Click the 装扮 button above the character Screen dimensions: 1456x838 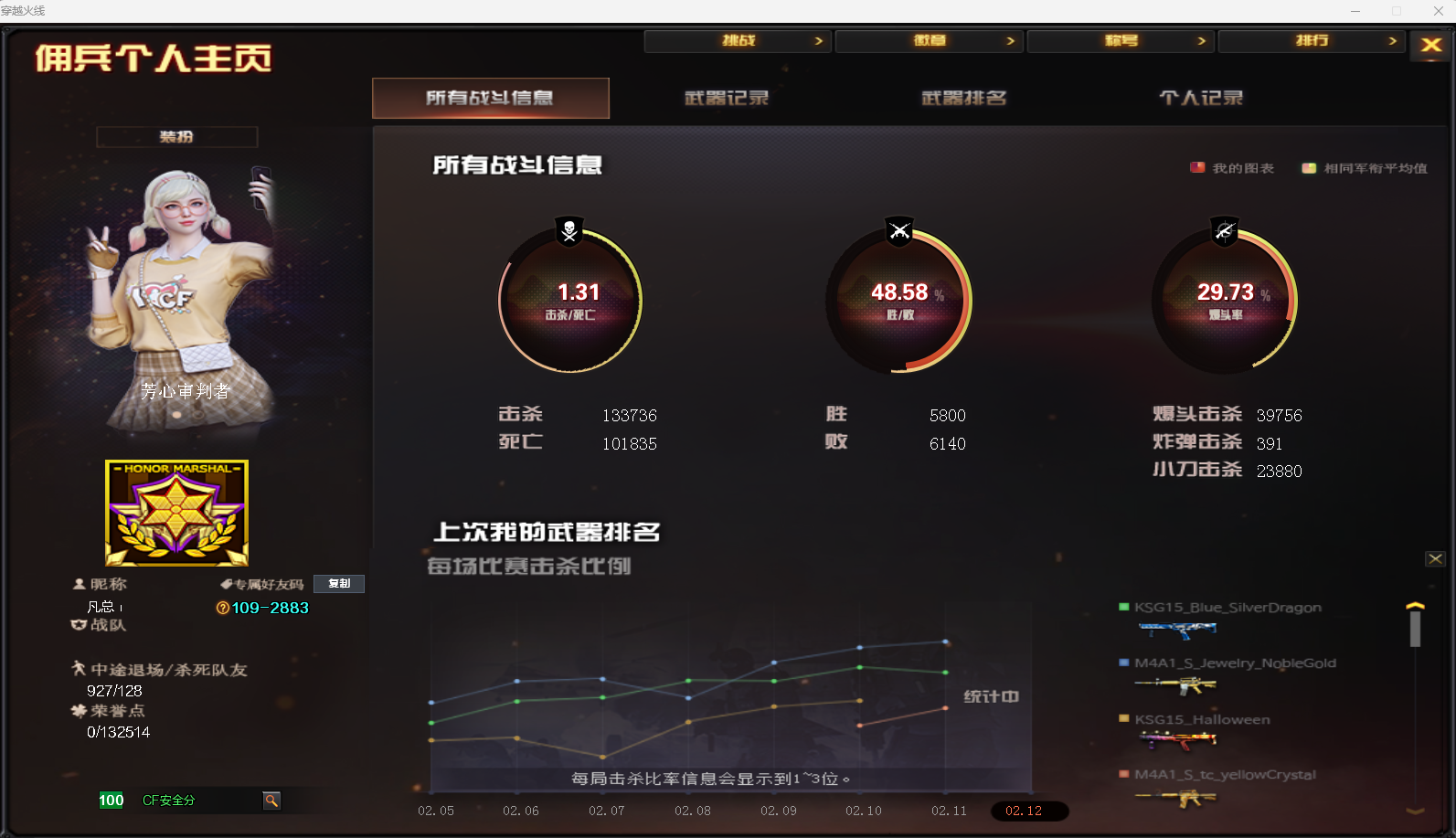(x=176, y=137)
